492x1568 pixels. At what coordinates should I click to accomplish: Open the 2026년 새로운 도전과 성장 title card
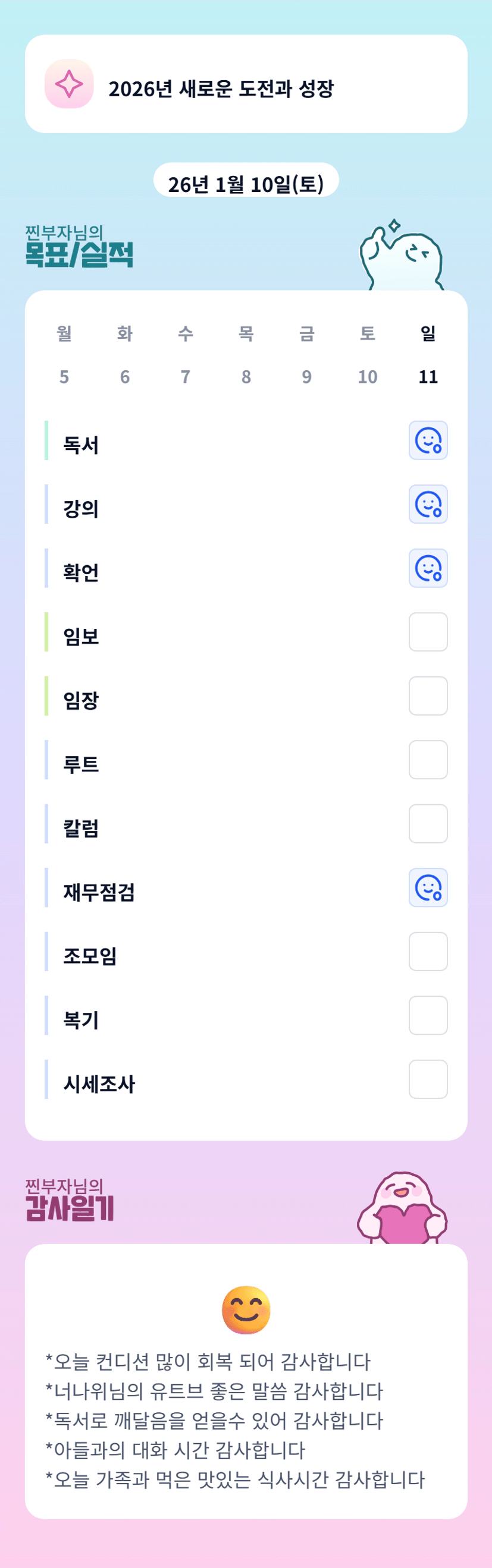coord(246,88)
